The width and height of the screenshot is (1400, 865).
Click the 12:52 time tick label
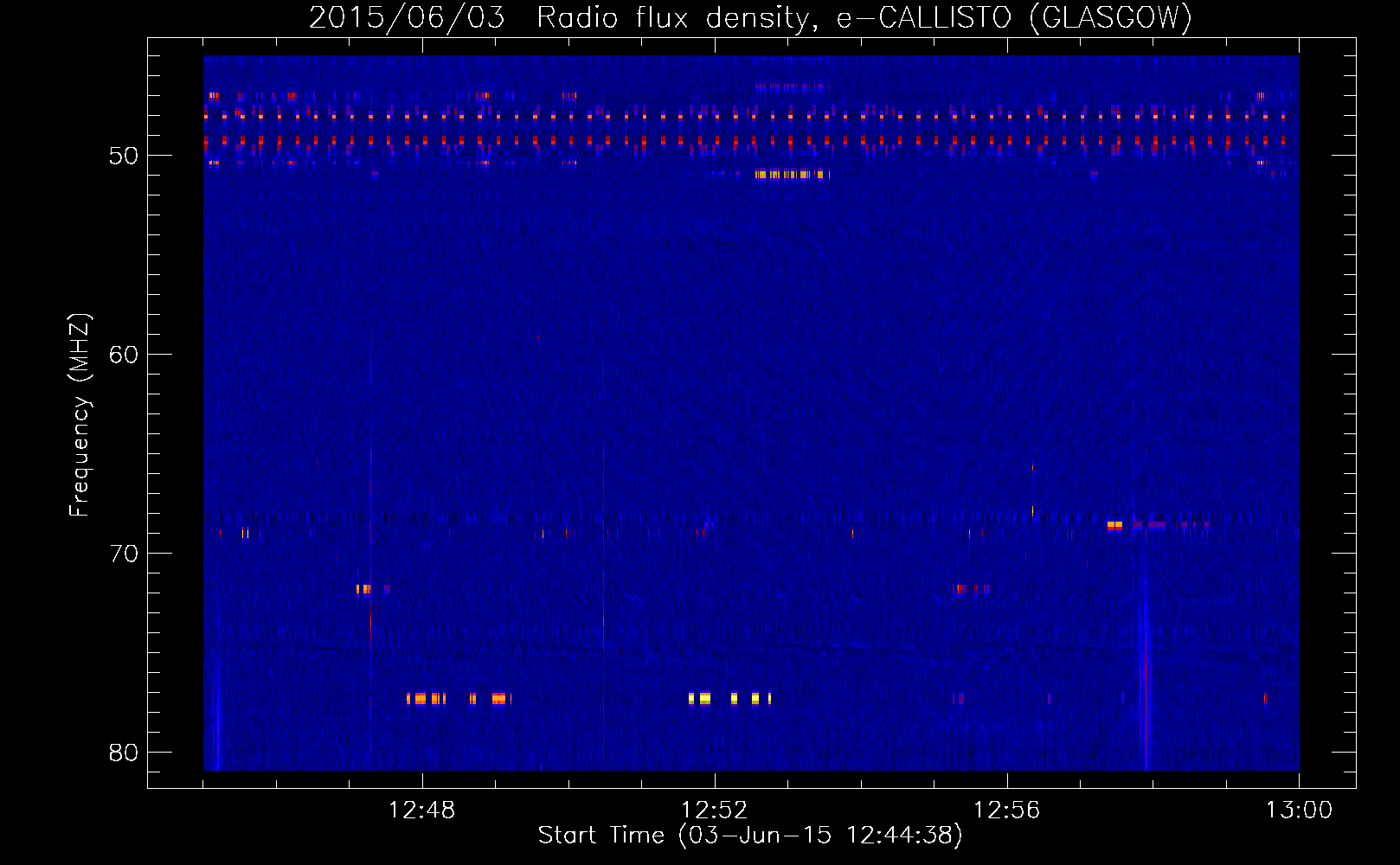tap(715, 811)
